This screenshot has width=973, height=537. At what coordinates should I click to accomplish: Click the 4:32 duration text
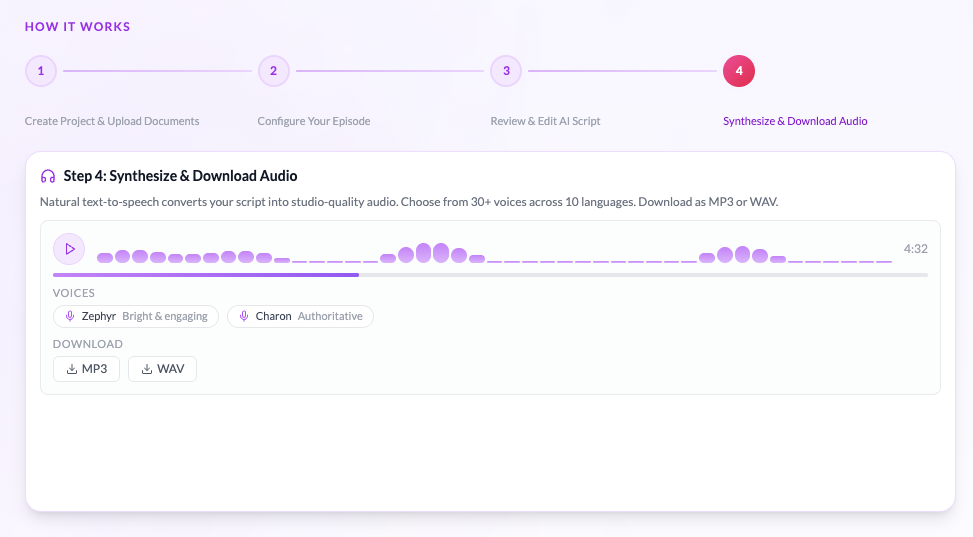click(915, 249)
